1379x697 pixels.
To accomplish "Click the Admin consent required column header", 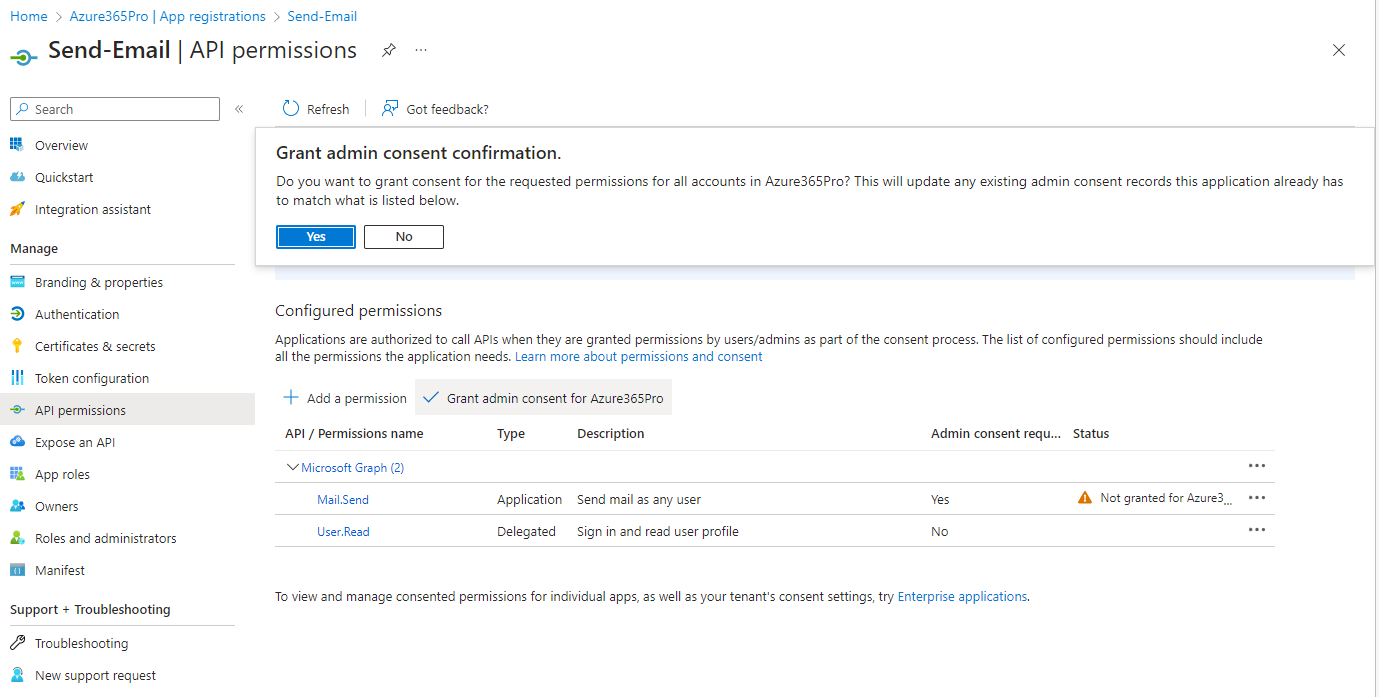I will point(996,433).
